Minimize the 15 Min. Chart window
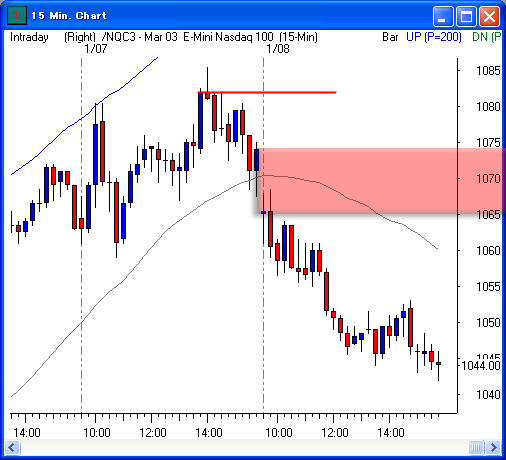This screenshot has height=460, width=506. coord(443,16)
